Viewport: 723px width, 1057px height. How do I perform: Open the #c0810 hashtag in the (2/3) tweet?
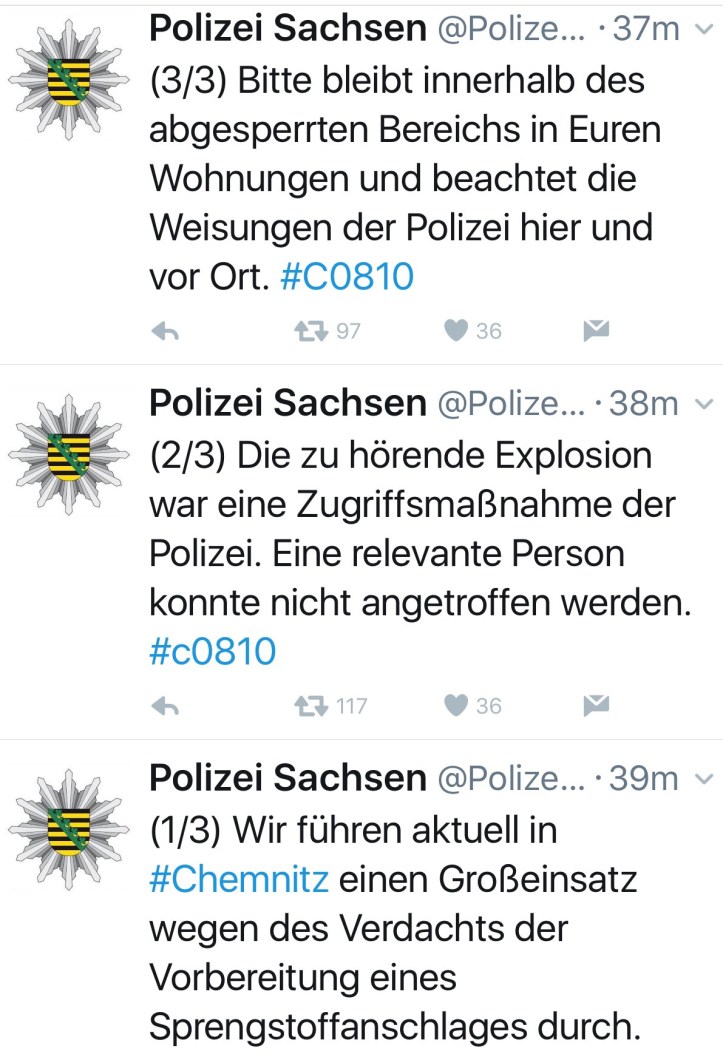[212, 652]
